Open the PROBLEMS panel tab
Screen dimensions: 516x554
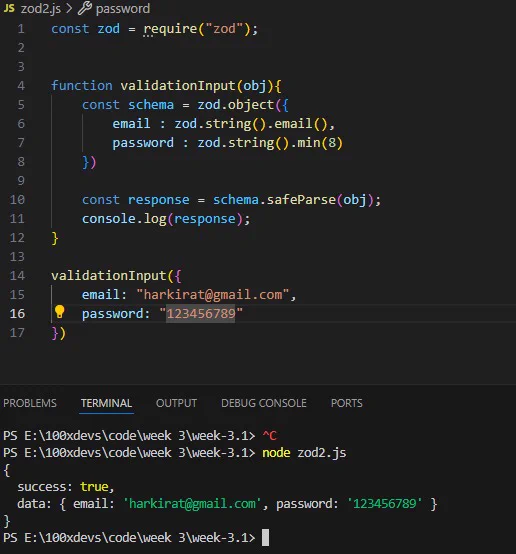pos(30,403)
